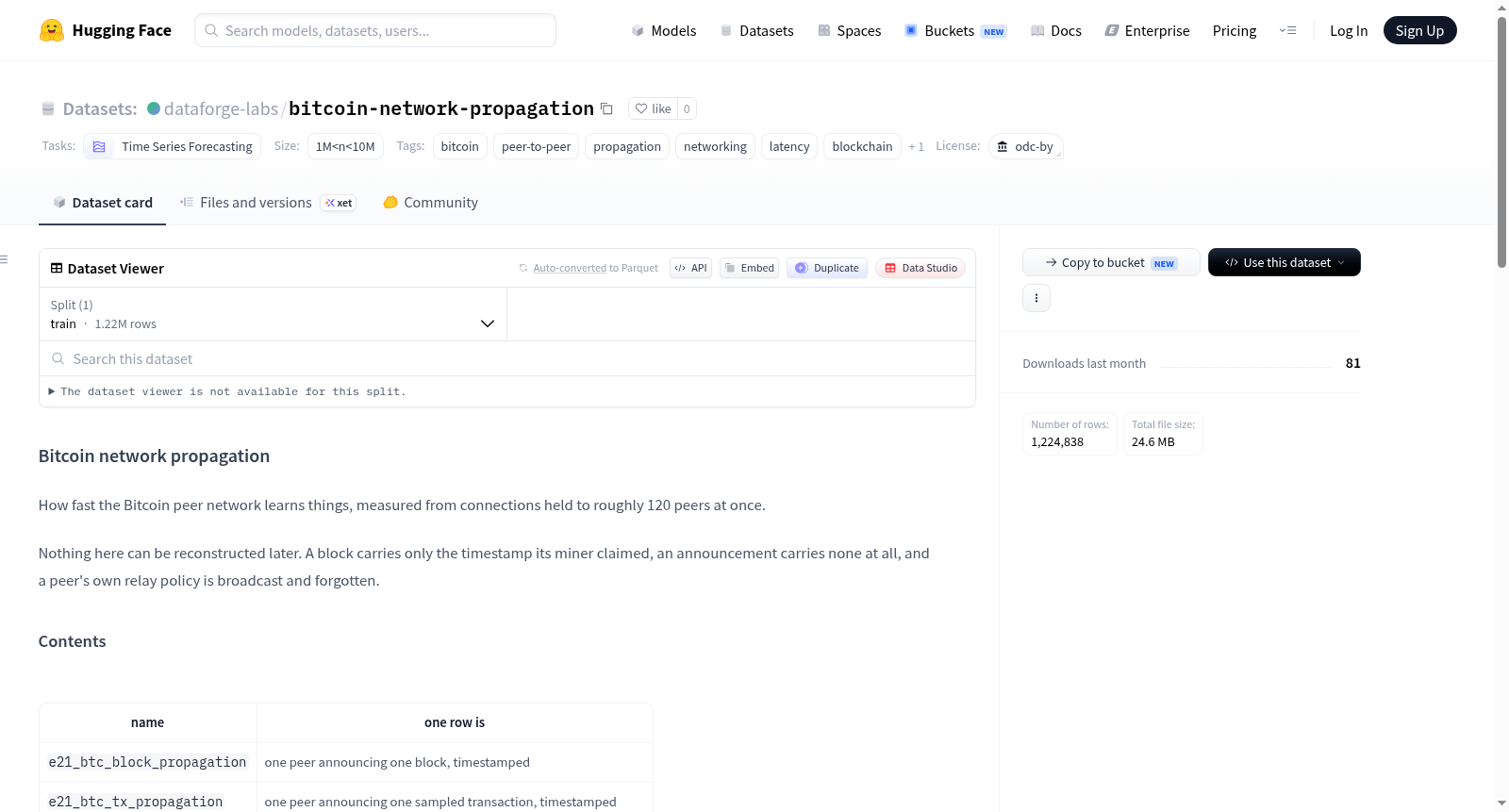Filter by the latency tag
The width and height of the screenshot is (1509, 812).
789,146
